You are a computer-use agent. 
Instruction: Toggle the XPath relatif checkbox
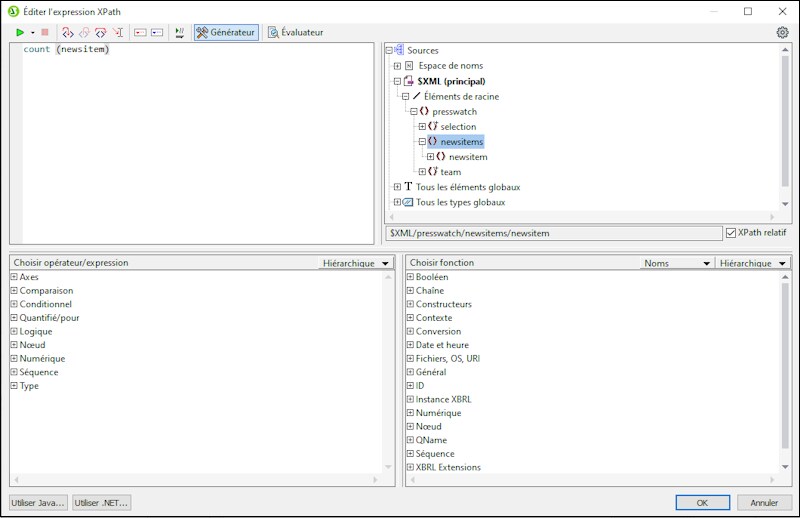pos(731,233)
